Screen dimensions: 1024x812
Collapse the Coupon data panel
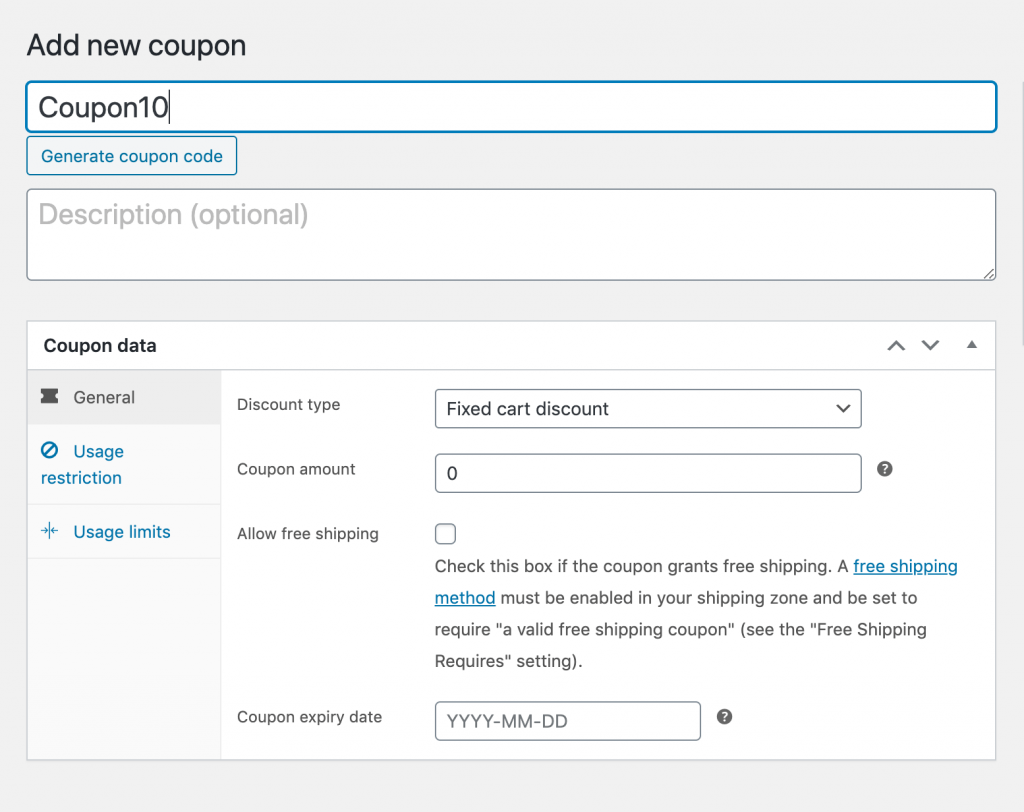[x=972, y=344]
